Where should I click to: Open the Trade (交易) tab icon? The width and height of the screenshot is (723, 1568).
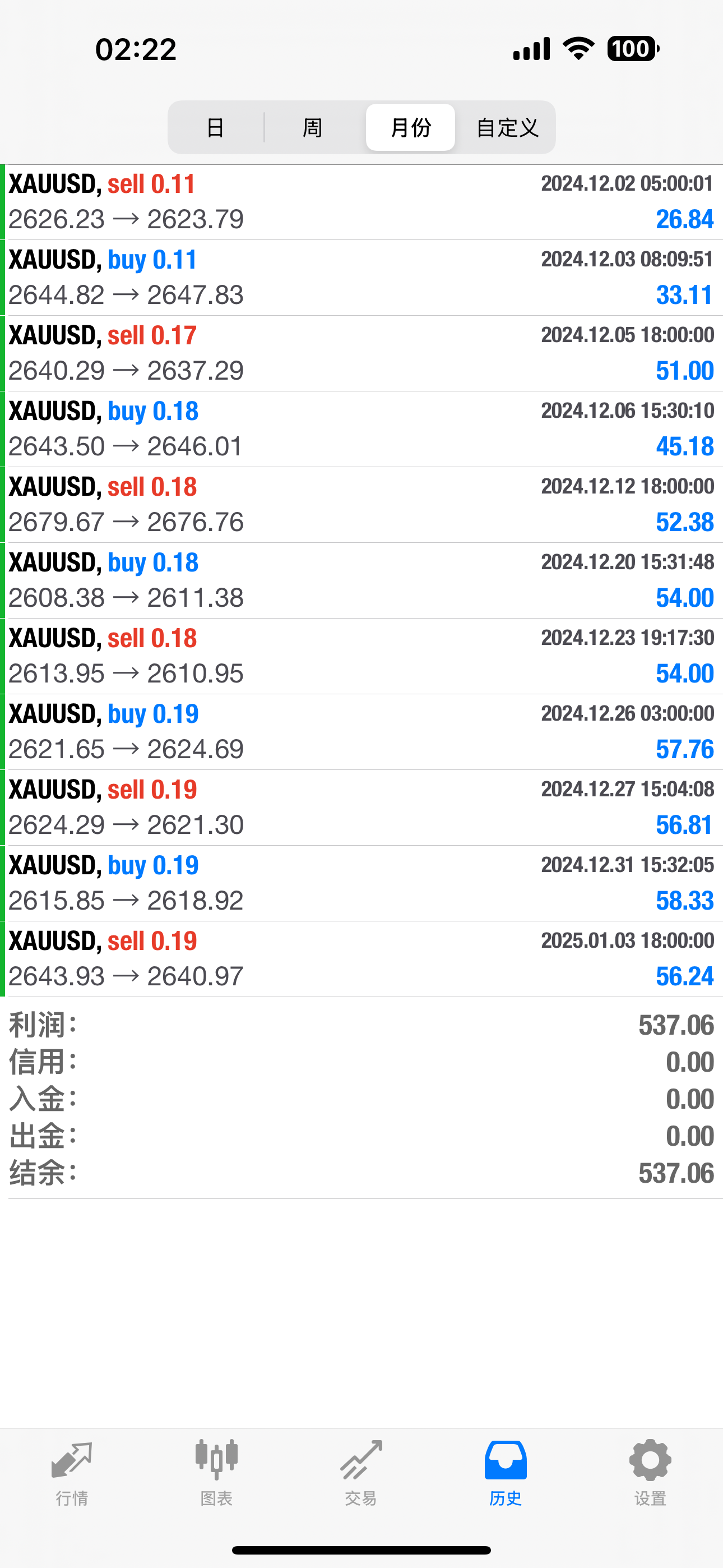pos(361,1460)
